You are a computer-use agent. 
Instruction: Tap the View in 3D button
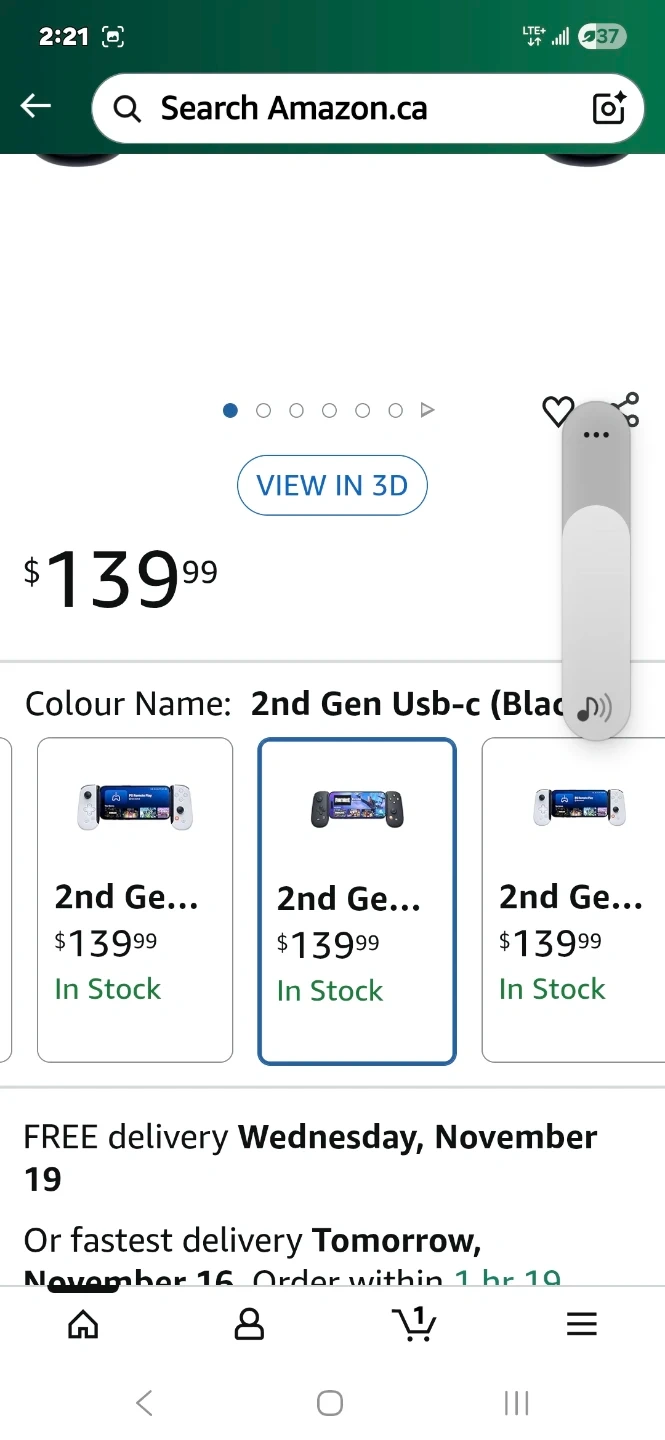click(x=332, y=486)
